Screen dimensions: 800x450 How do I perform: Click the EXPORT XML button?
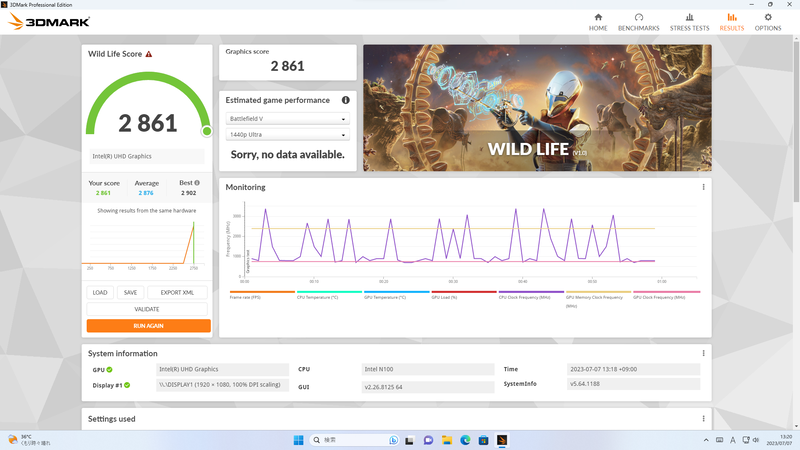pos(177,292)
